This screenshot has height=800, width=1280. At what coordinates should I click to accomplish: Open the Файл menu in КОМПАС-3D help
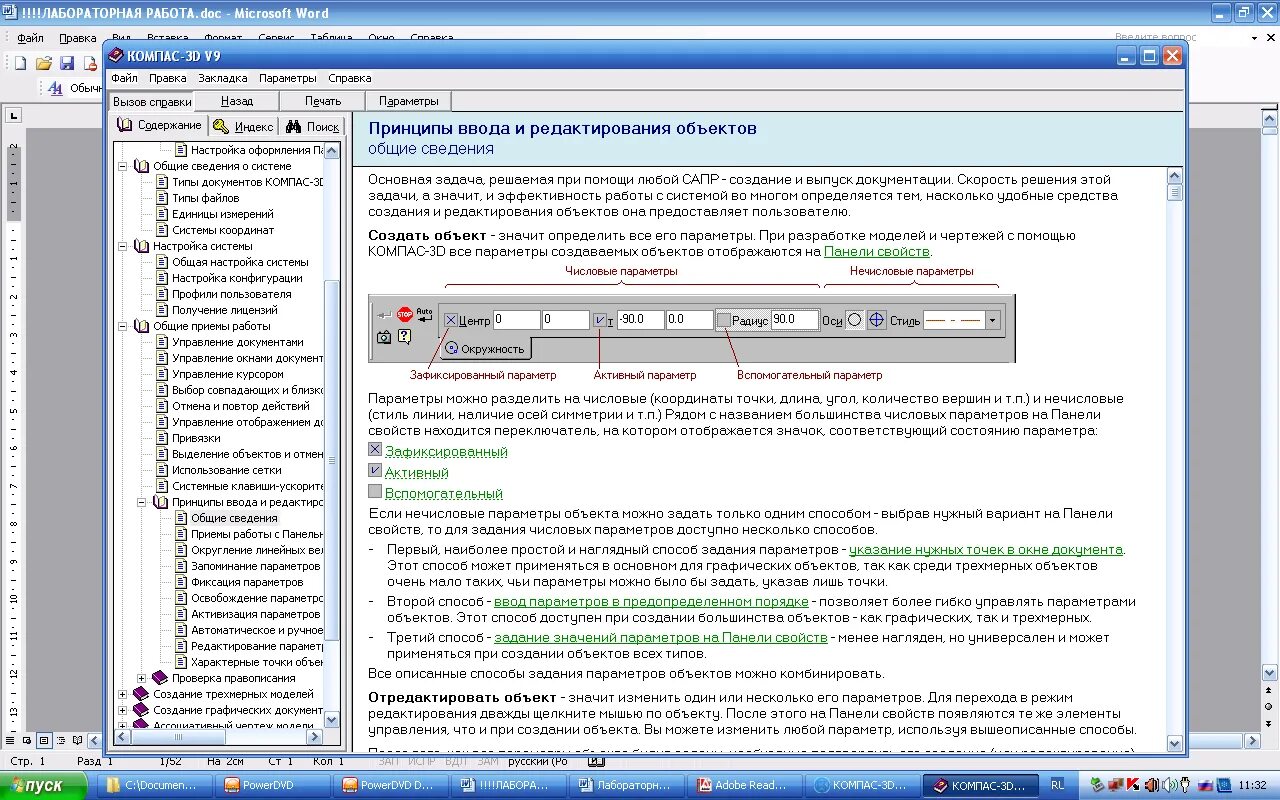(124, 78)
